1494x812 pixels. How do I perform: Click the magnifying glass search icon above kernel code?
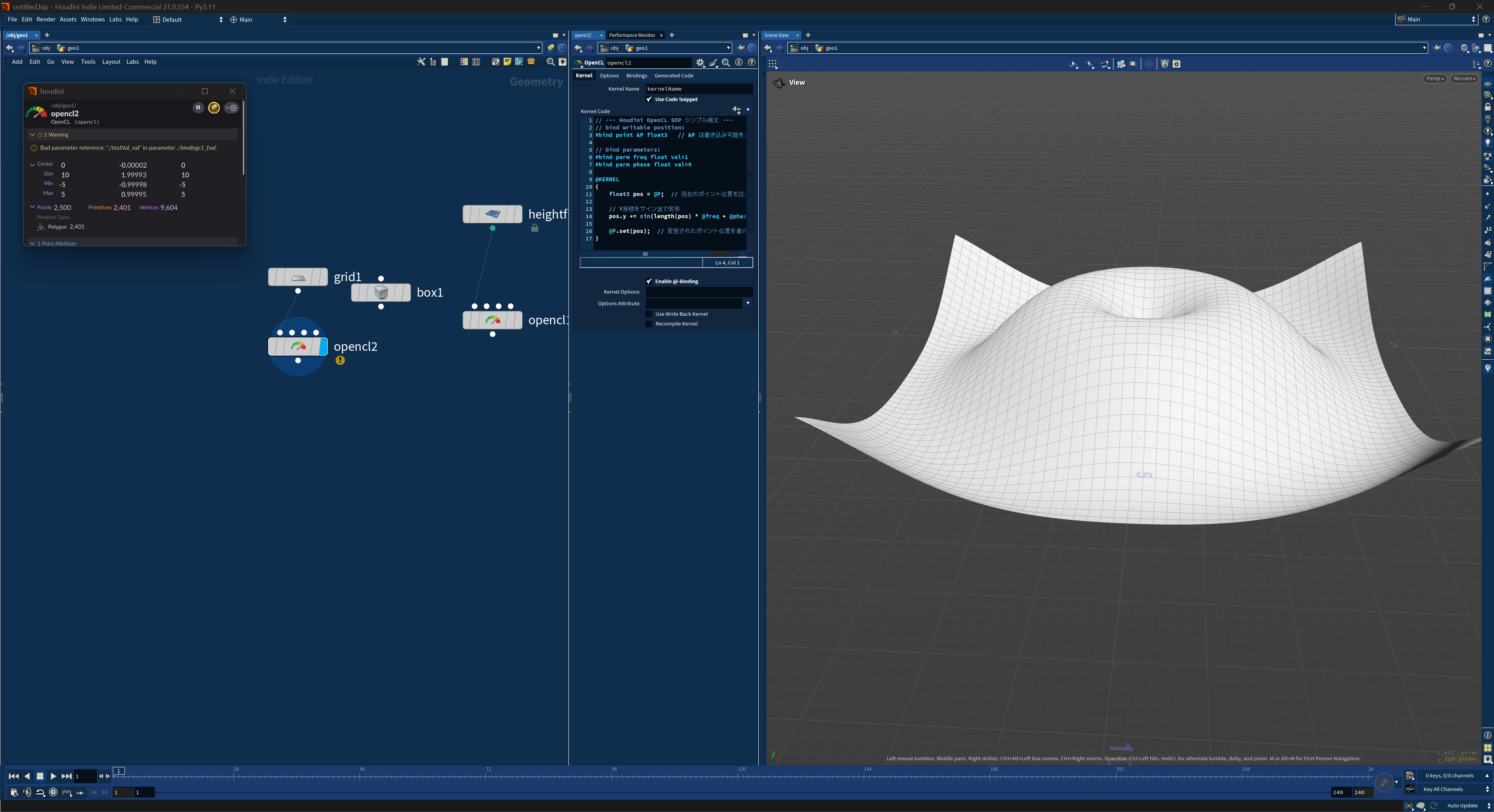(x=726, y=63)
